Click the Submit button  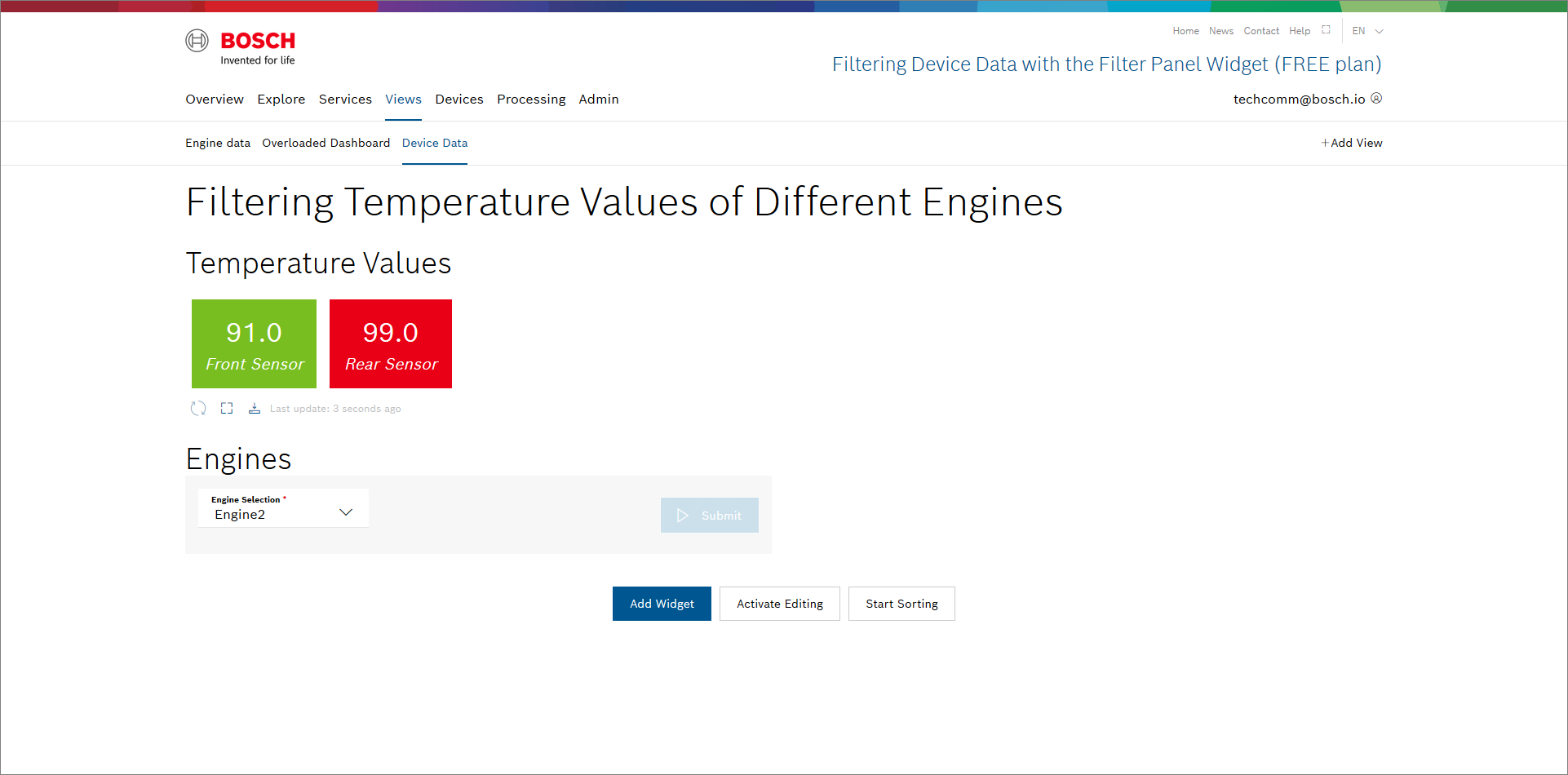709,516
